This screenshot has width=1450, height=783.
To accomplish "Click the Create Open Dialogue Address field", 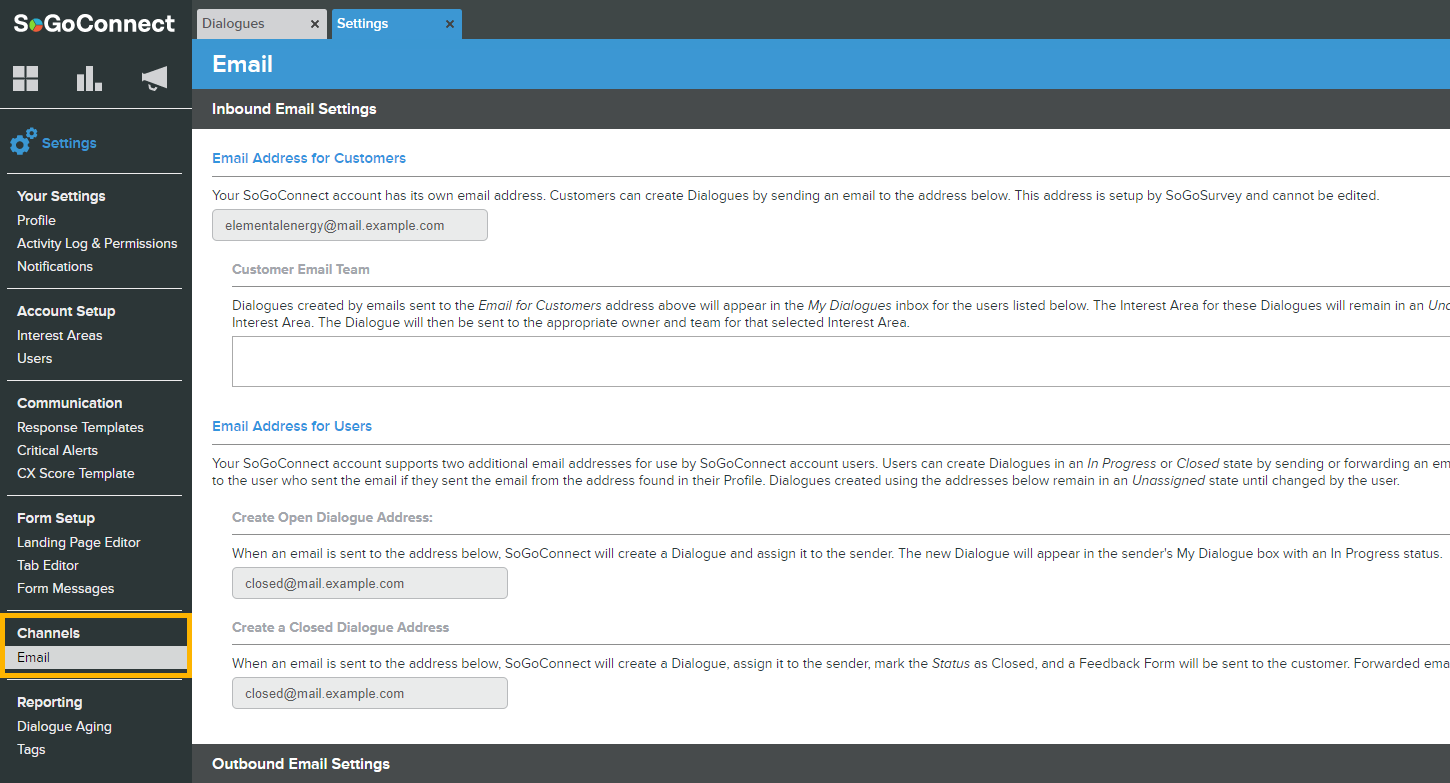I will (370, 583).
